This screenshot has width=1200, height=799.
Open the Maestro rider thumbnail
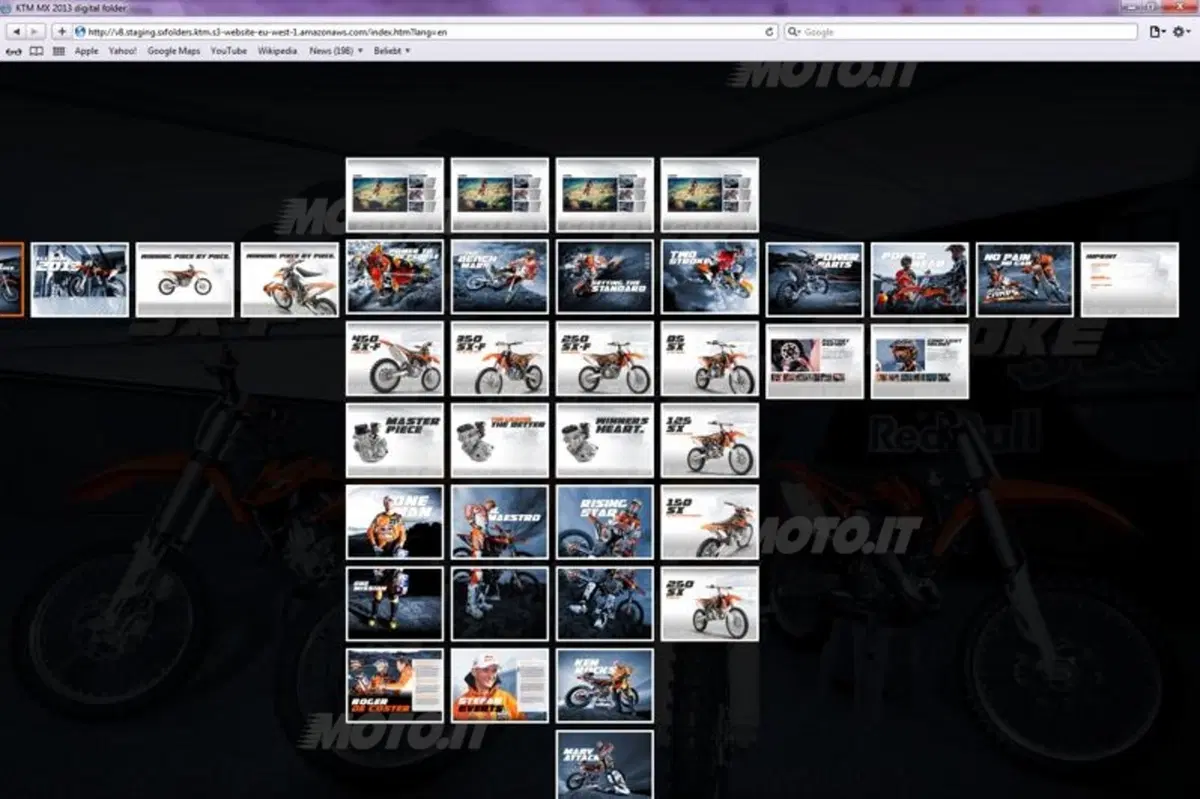(x=500, y=522)
